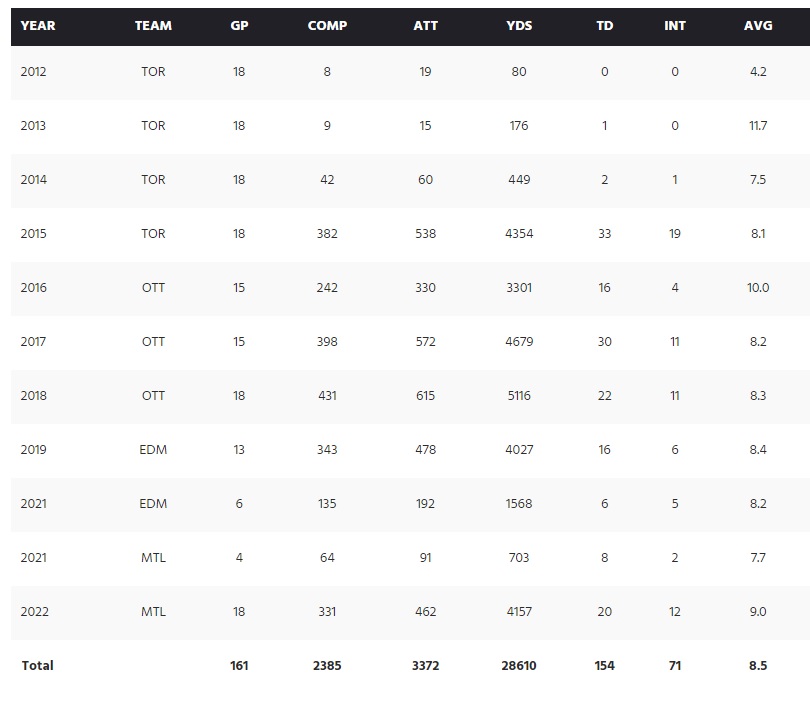
Task: Click the AVG column header
Action: pos(758,25)
